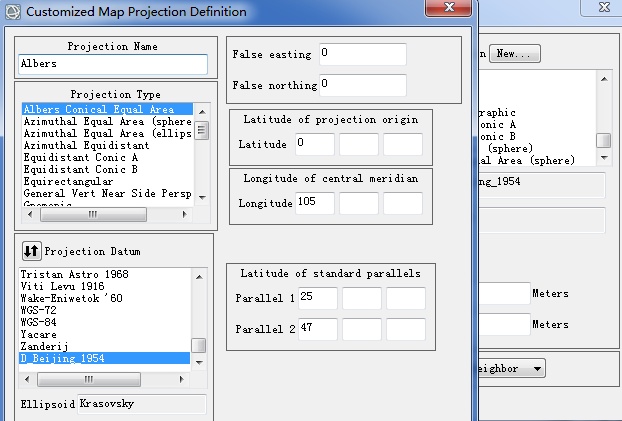The width and height of the screenshot is (622, 421).
Task: Click datum list horizontal scrollbar thumb
Action: (89, 379)
